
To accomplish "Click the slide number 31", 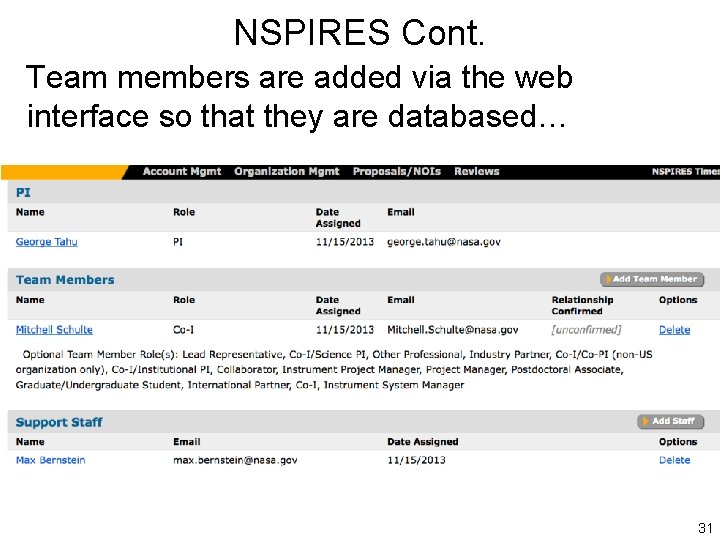I will [705, 528].
